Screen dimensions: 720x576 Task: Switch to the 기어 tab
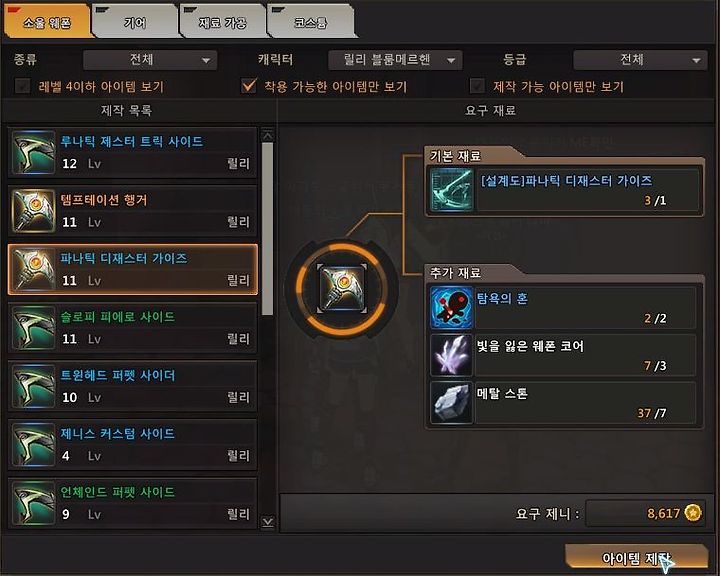pyautogui.click(x=135, y=22)
